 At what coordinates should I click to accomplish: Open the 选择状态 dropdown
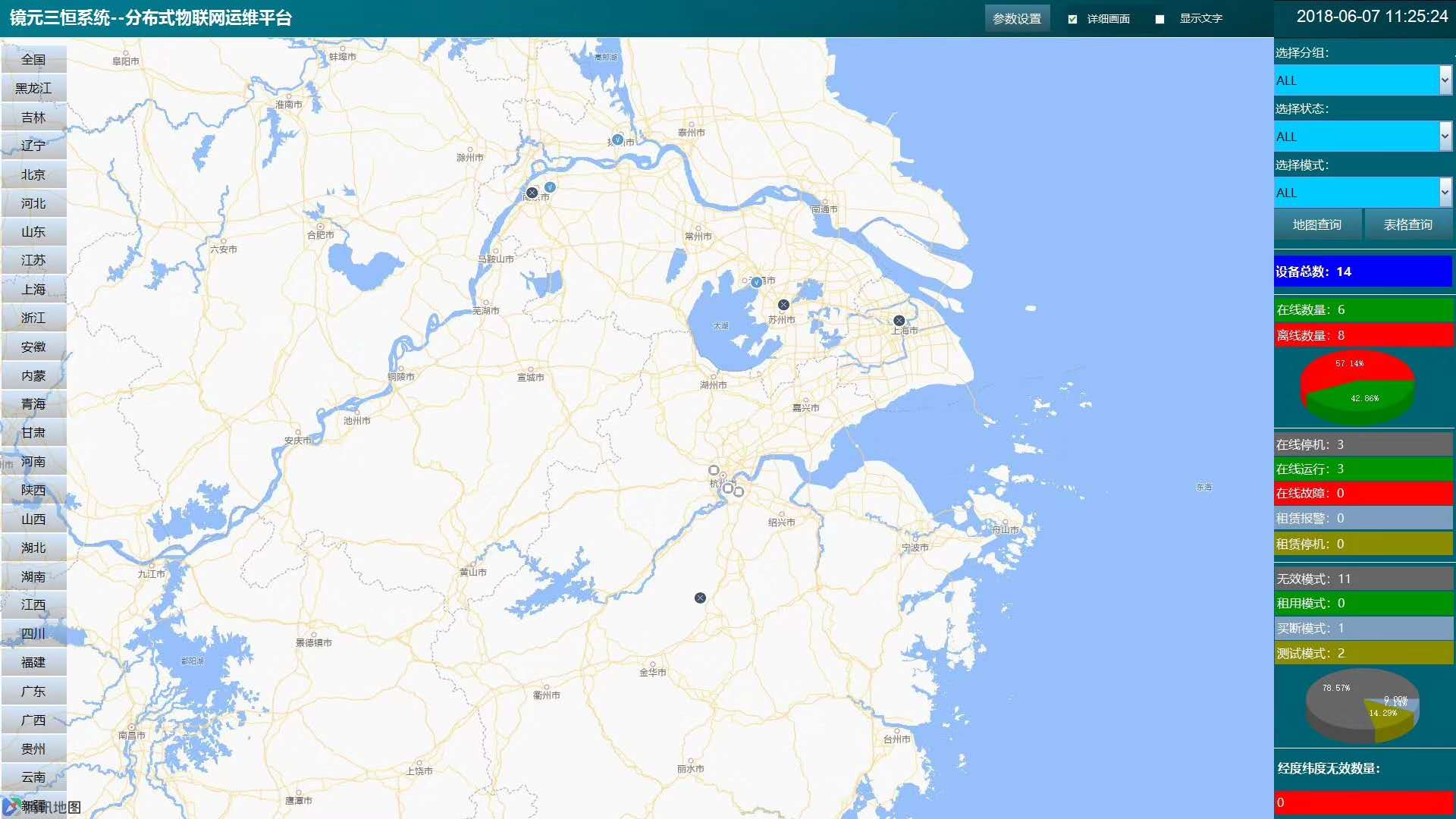pyautogui.click(x=1363, y=136)
